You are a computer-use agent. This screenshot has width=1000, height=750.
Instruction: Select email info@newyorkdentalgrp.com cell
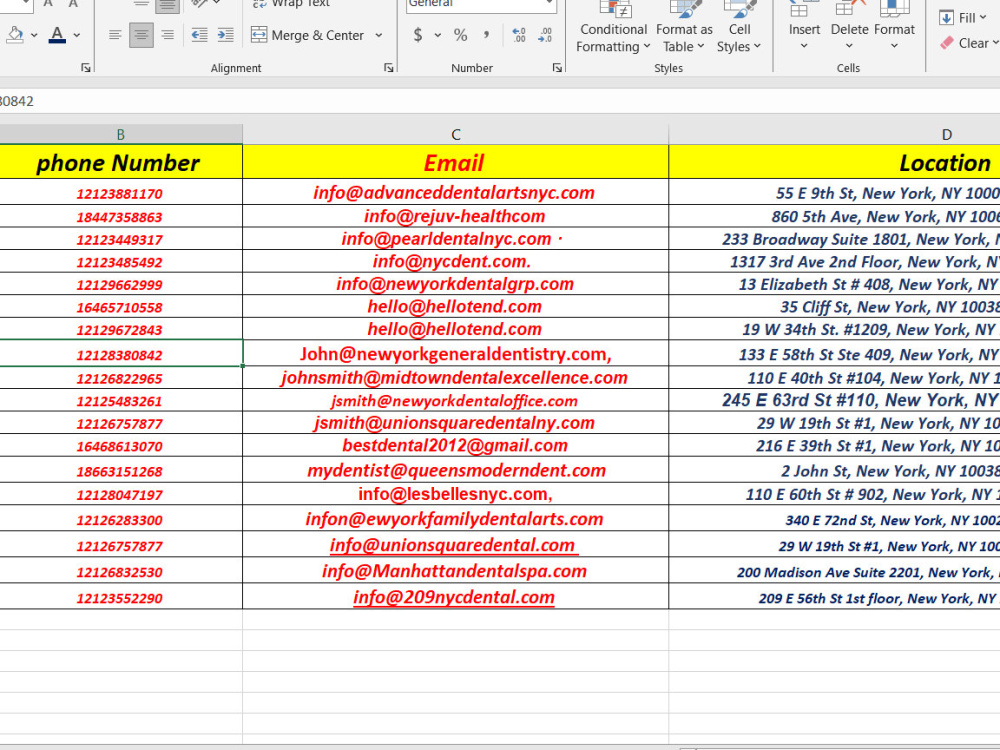pyautogui.click(x=455, y=284)
